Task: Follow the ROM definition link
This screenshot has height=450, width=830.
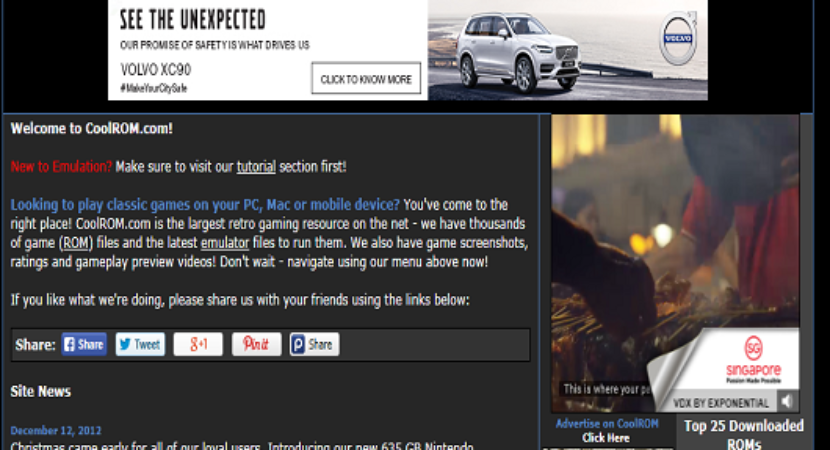Action: 76,243
